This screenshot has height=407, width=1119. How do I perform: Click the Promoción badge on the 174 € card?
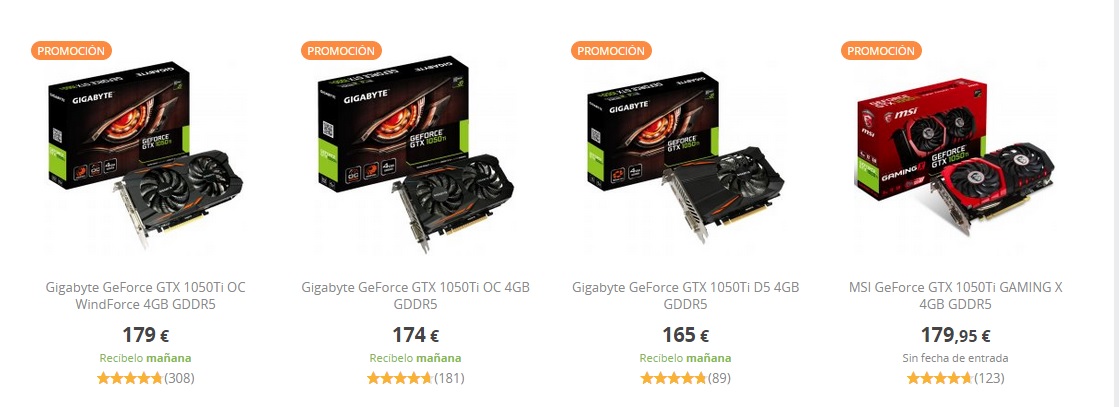[341, 51]
